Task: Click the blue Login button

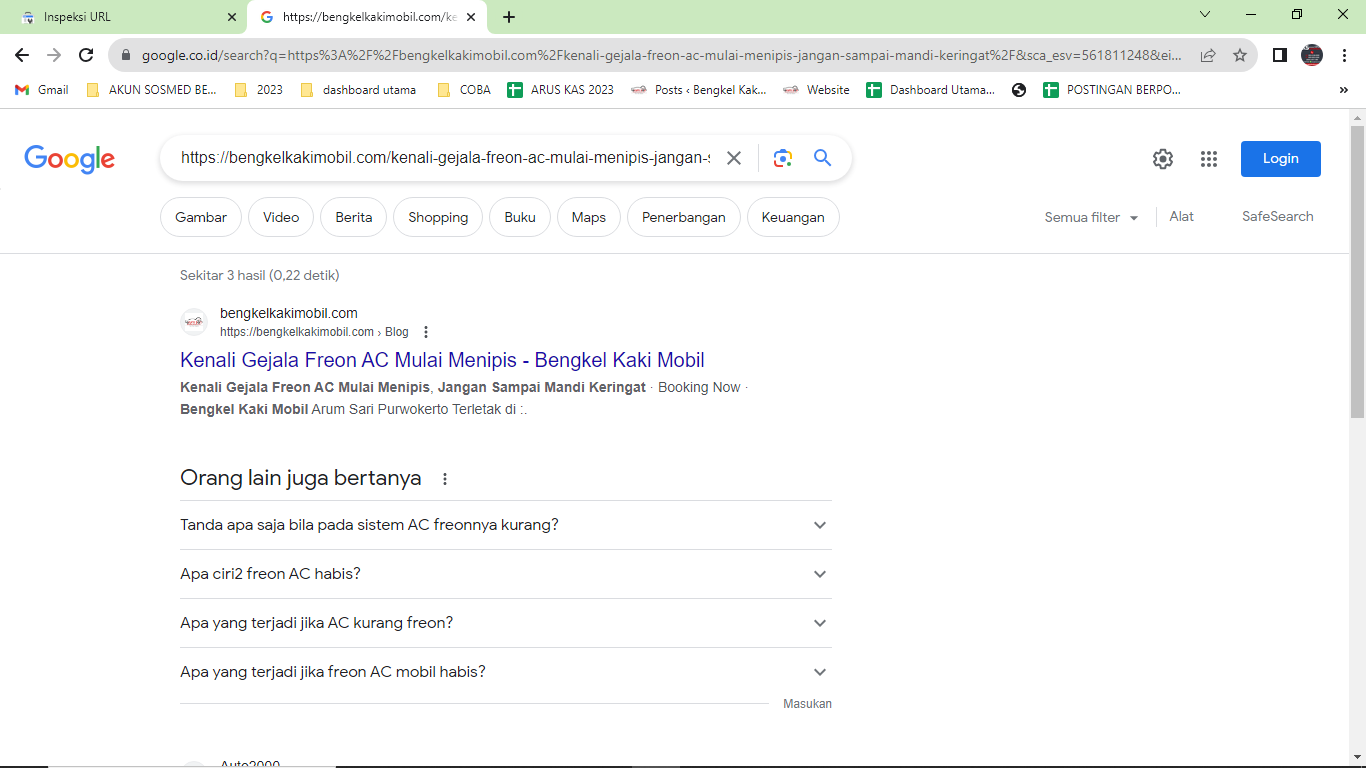Action: point(1281,159)
